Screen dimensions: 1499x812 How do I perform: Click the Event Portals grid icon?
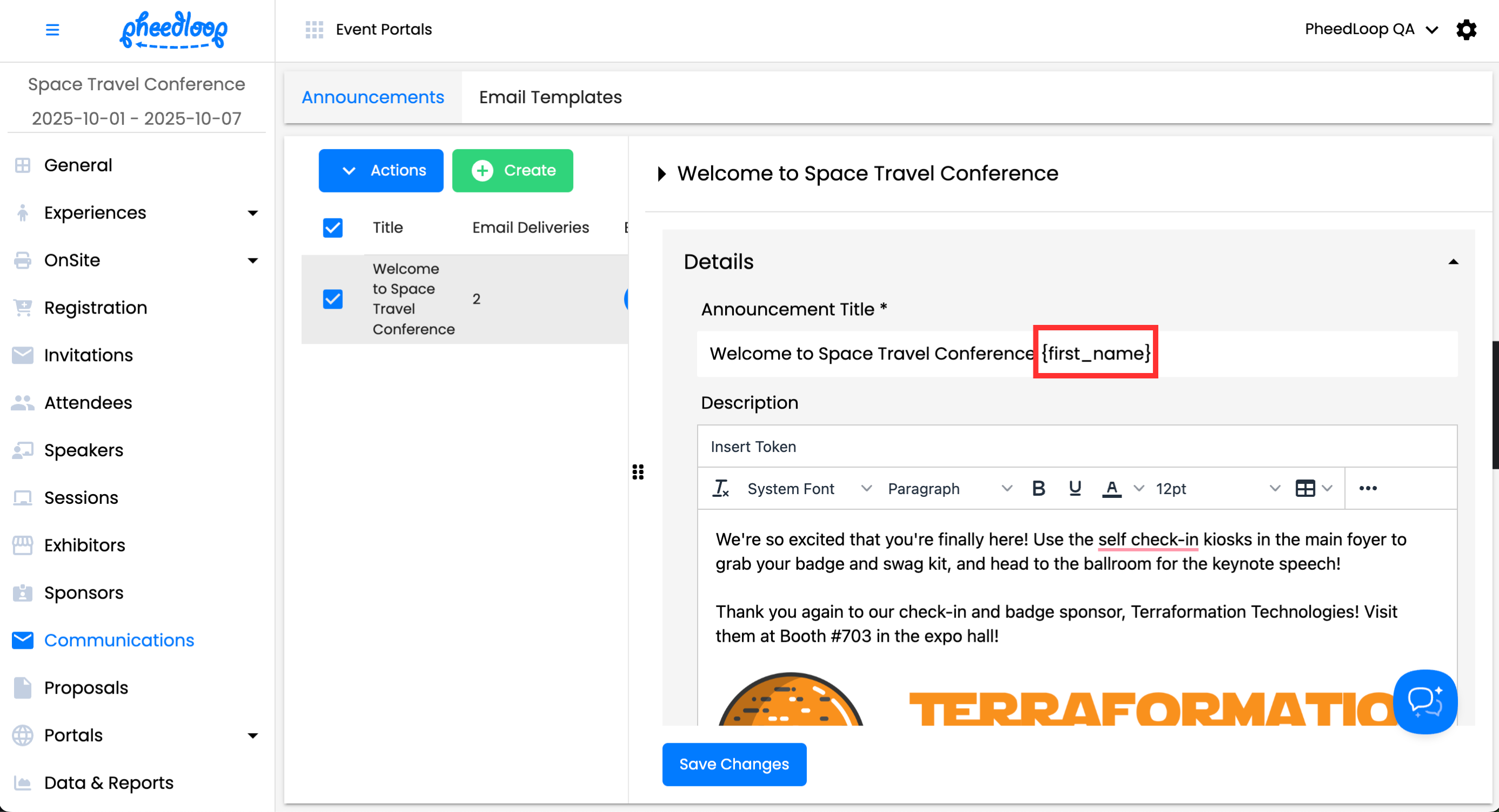[x=314, y=30]
